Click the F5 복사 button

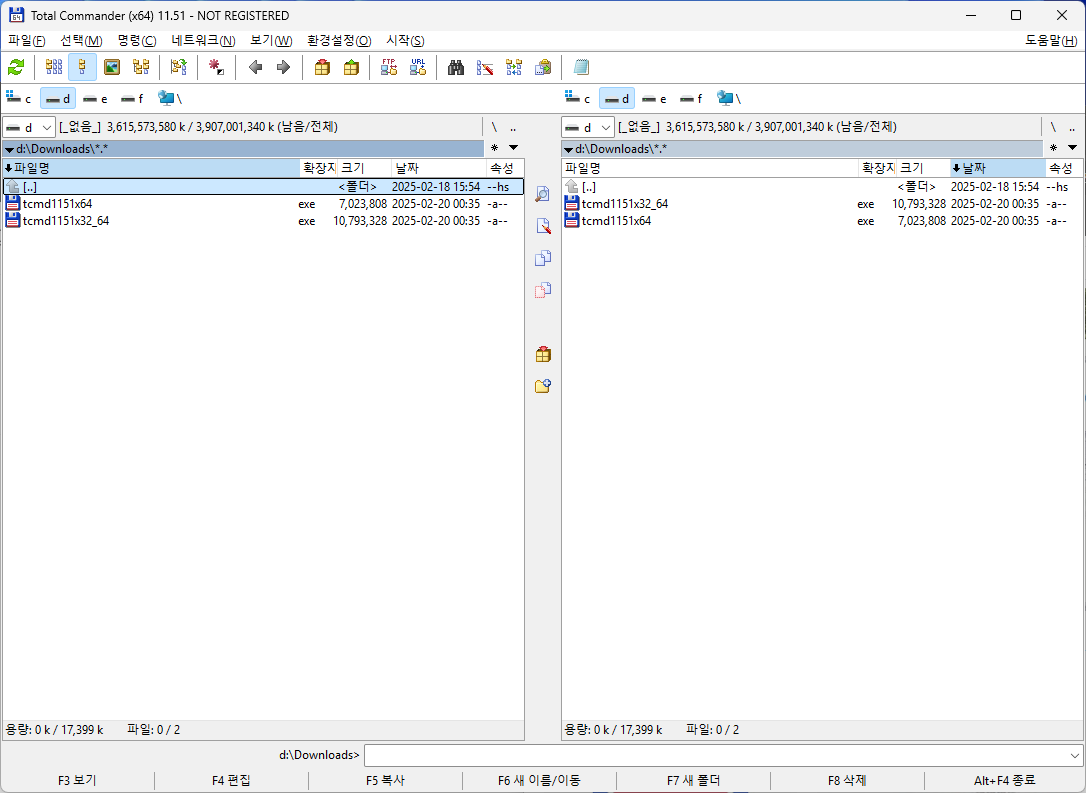[385, 781]
